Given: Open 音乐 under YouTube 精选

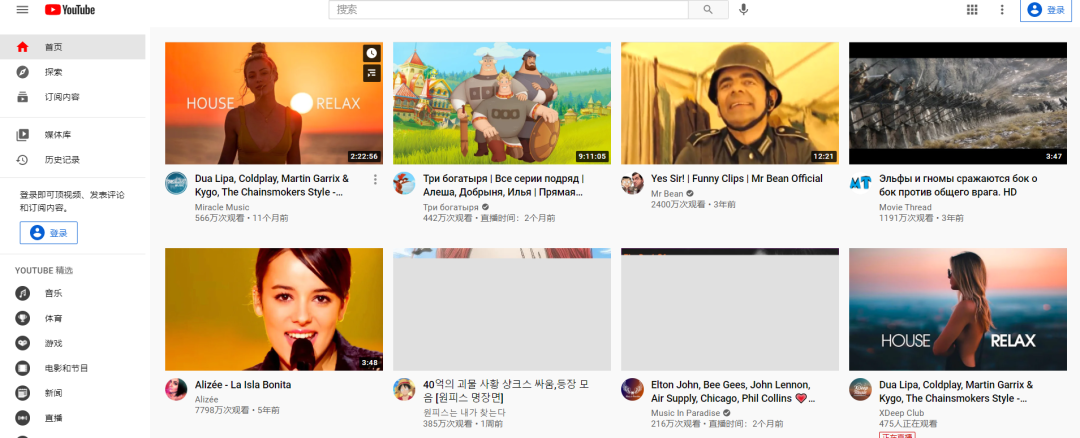Looking at the screenshot, I should [x=72, y=293].
